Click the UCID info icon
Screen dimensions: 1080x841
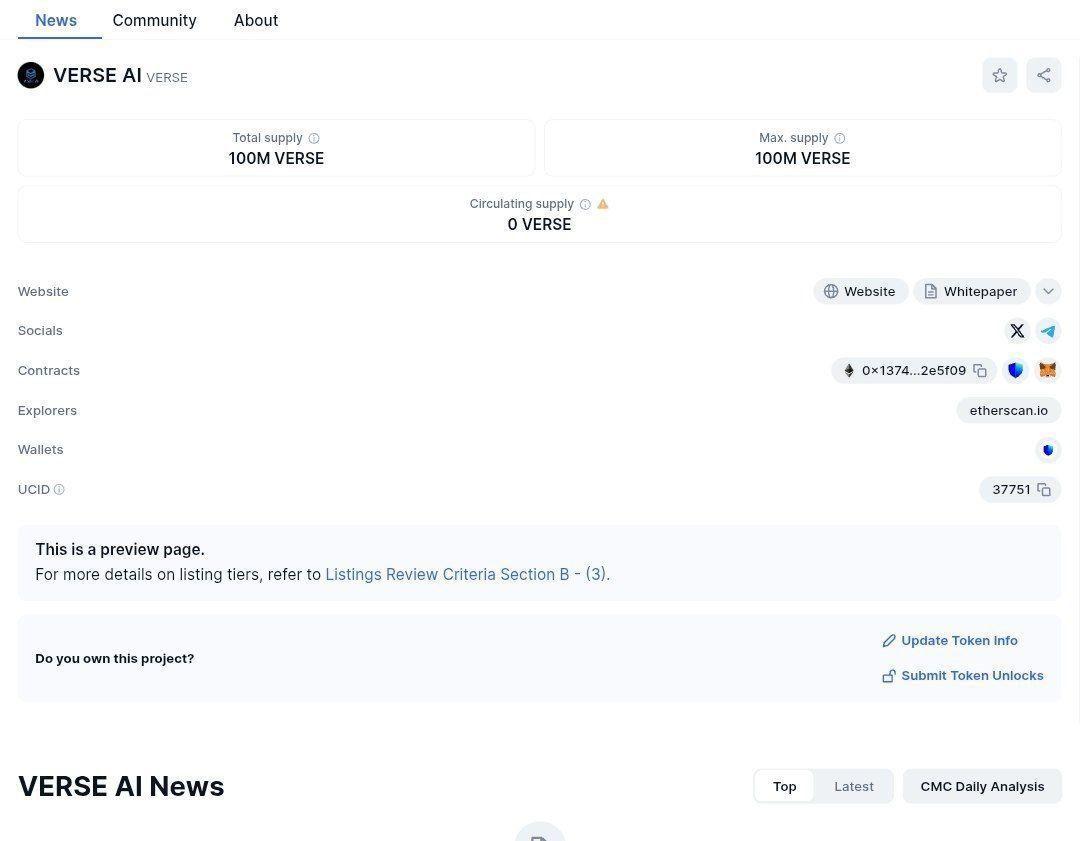59,490
